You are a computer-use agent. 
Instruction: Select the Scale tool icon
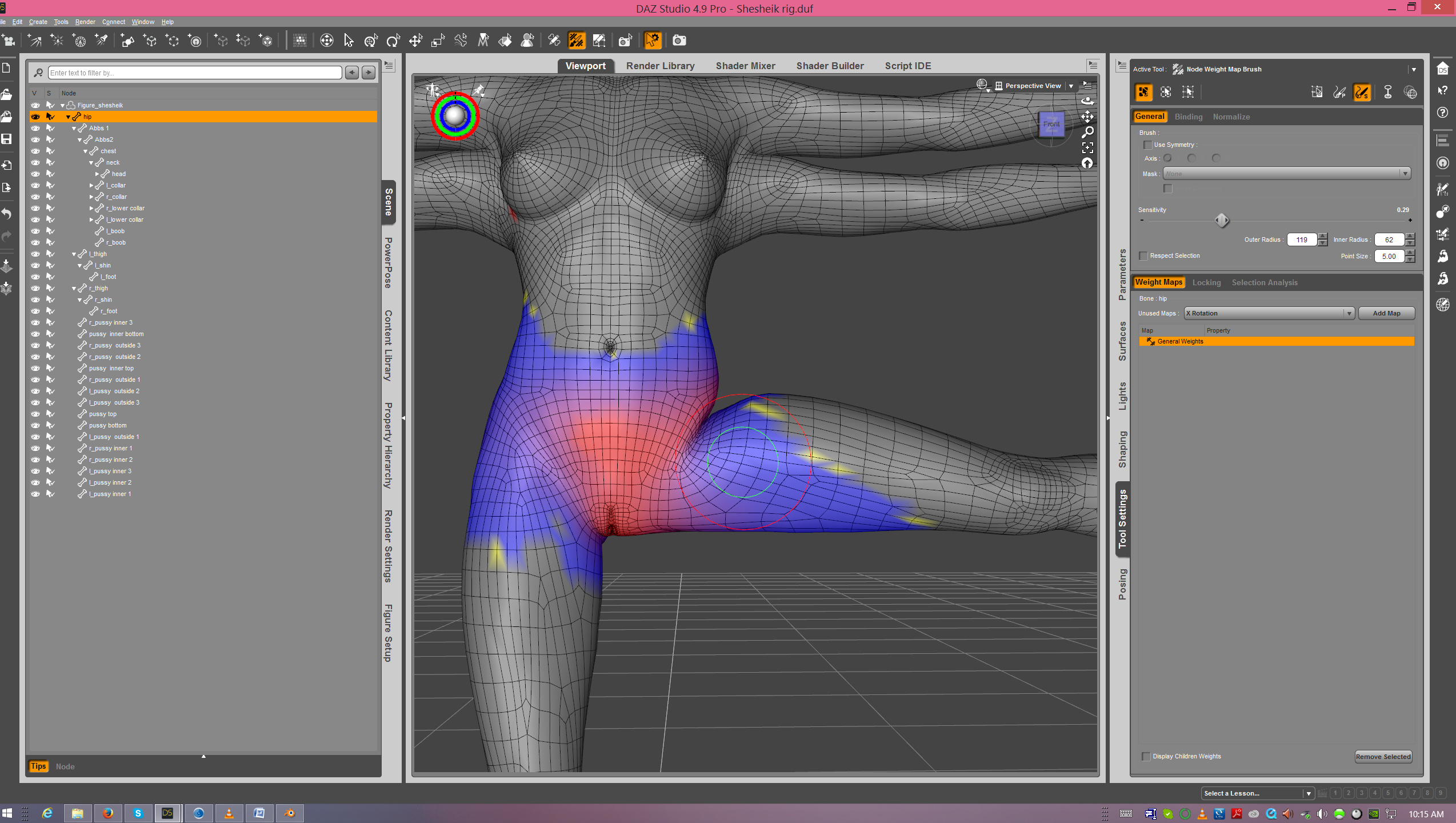[x=438, y=41]
